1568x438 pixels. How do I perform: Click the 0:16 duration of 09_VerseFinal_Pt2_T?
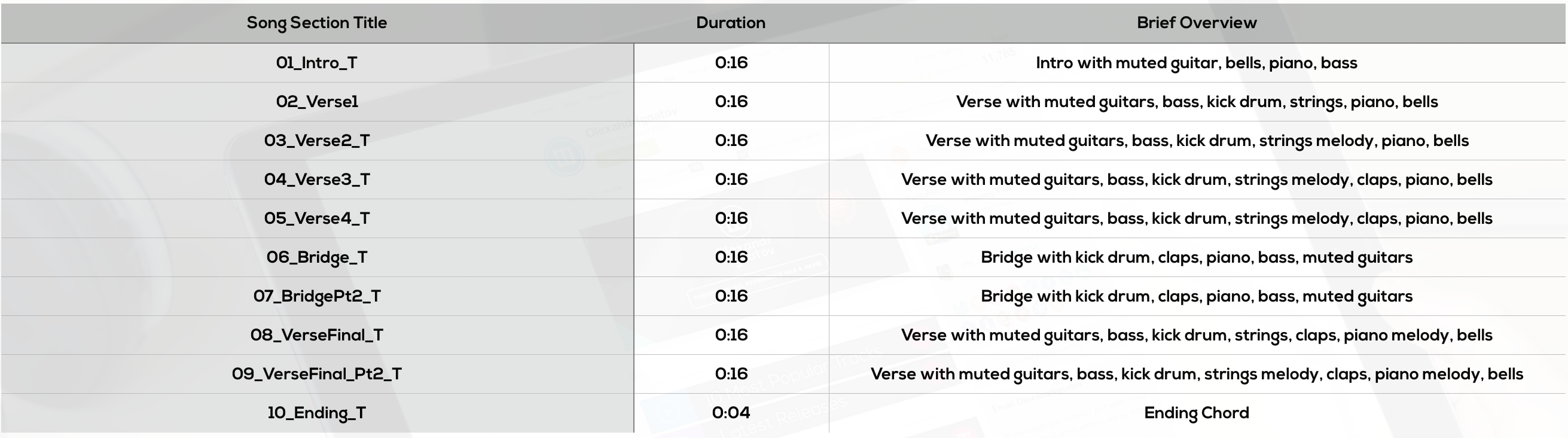coord(730,374)
